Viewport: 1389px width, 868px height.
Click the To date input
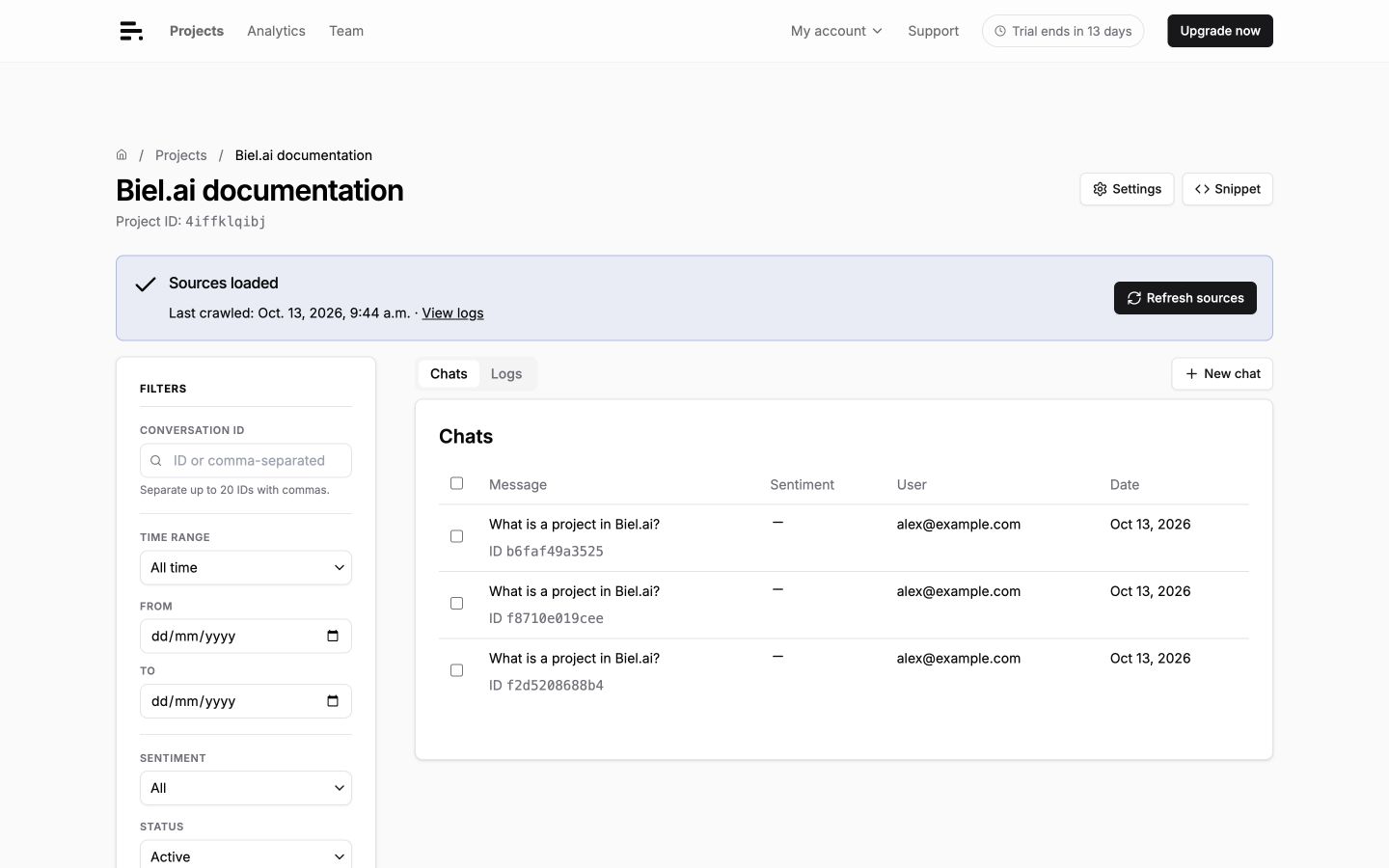[x=246, y=701]
